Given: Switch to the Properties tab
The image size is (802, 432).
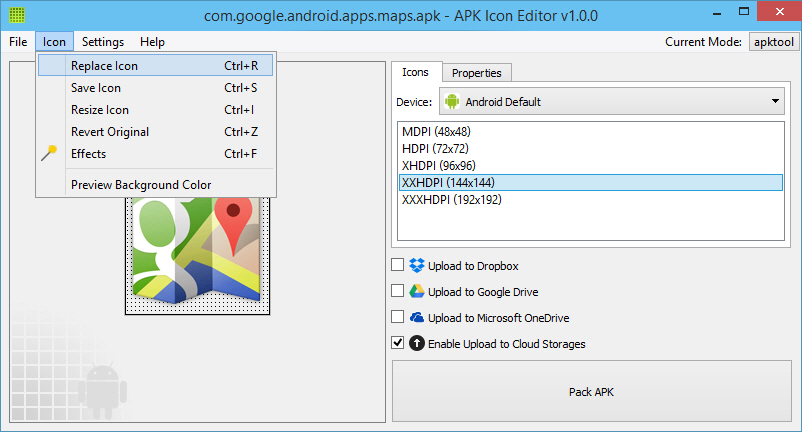Looking at the screenshot, I should [x=476, y=73].
